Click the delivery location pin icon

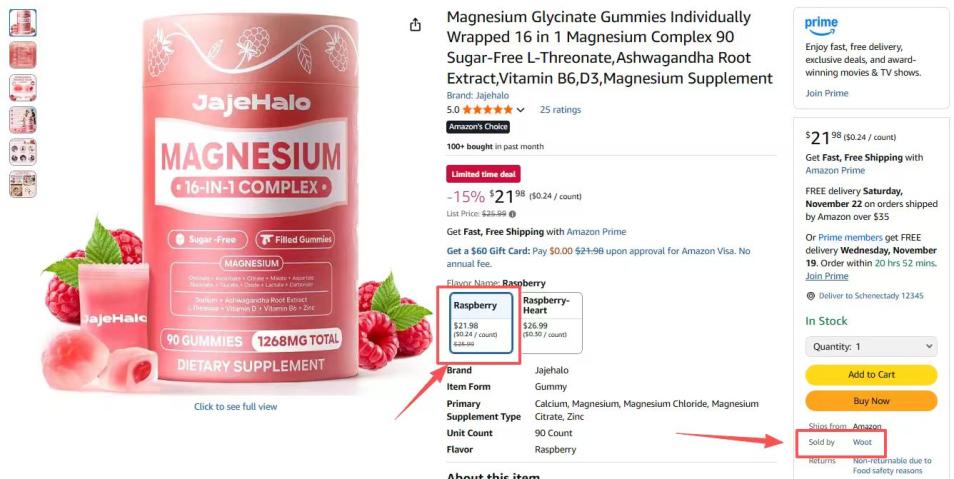(810, 296)
